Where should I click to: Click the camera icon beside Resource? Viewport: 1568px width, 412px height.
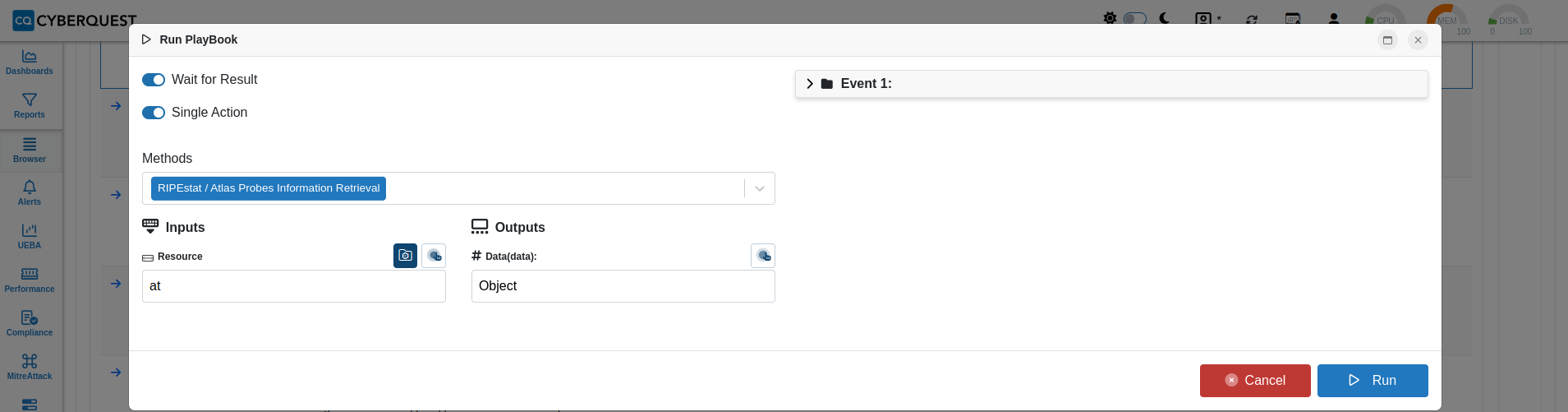[405, 256]
